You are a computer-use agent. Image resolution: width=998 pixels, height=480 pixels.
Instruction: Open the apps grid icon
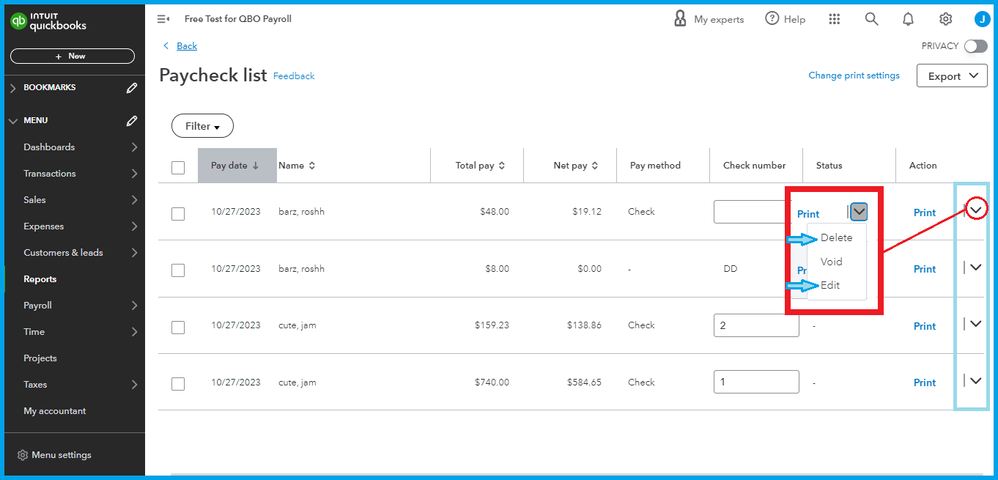[834, 19]
